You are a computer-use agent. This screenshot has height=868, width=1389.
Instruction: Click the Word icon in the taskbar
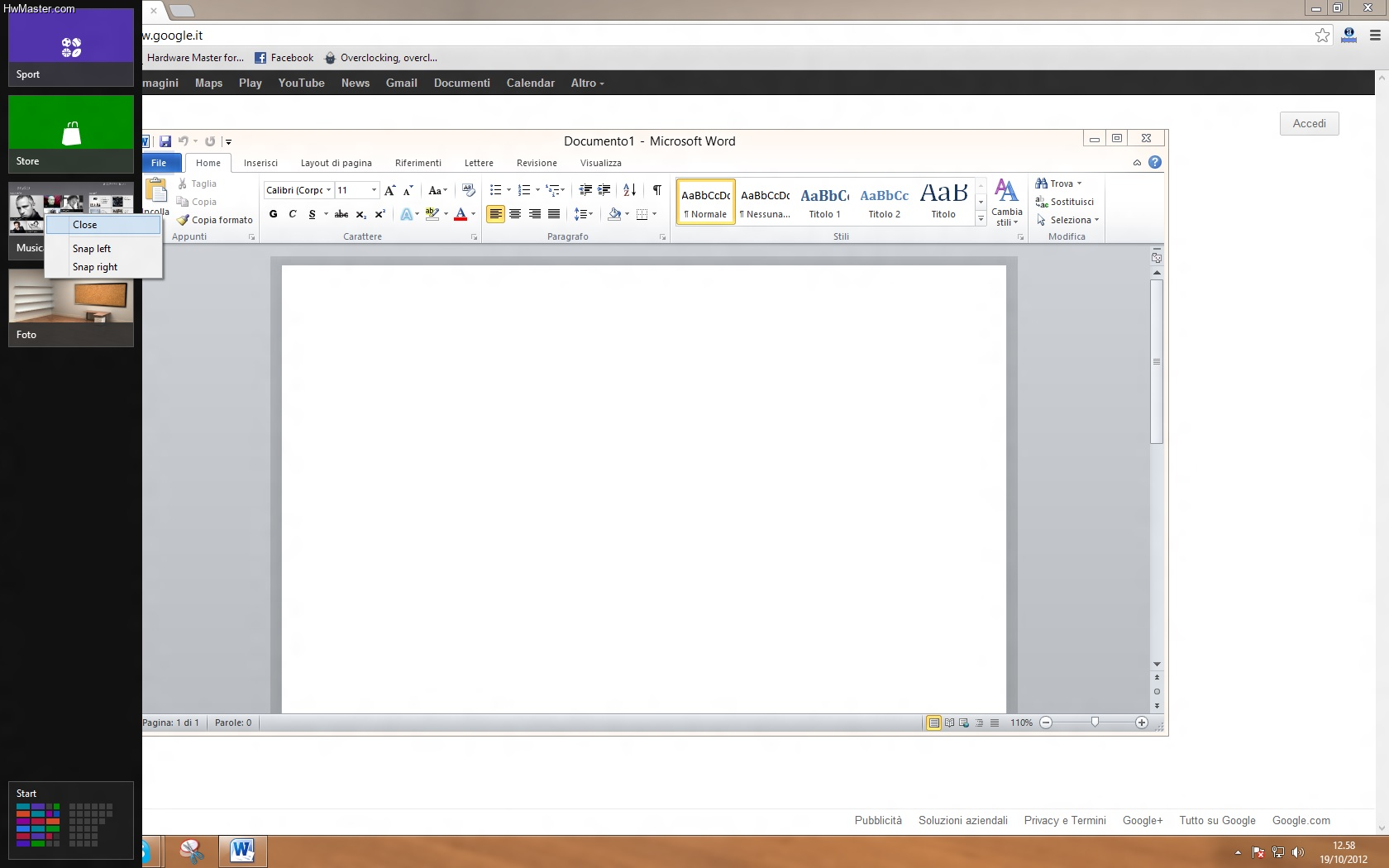(242, 851)
